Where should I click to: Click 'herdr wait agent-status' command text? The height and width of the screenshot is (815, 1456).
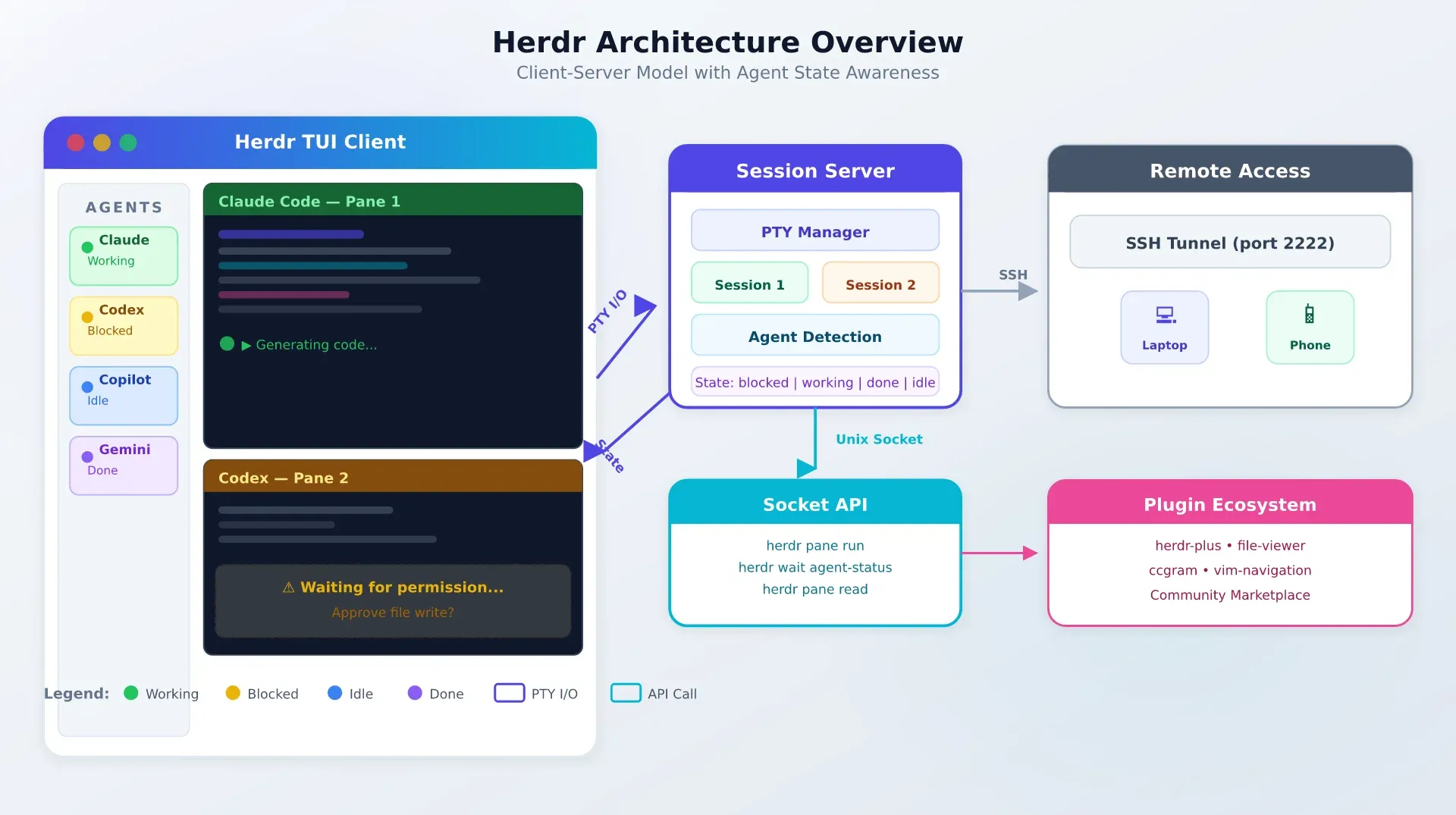815,567
